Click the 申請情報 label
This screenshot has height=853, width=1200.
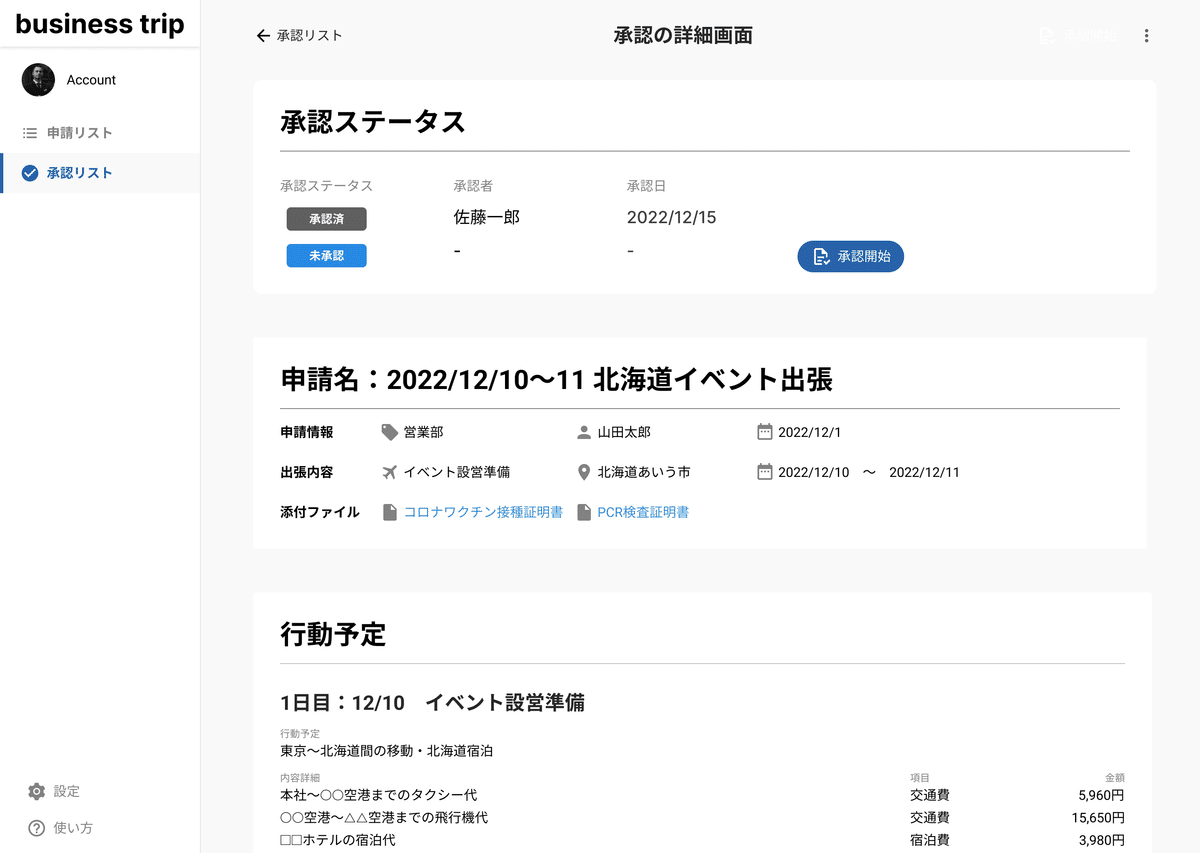pos(307,432)
